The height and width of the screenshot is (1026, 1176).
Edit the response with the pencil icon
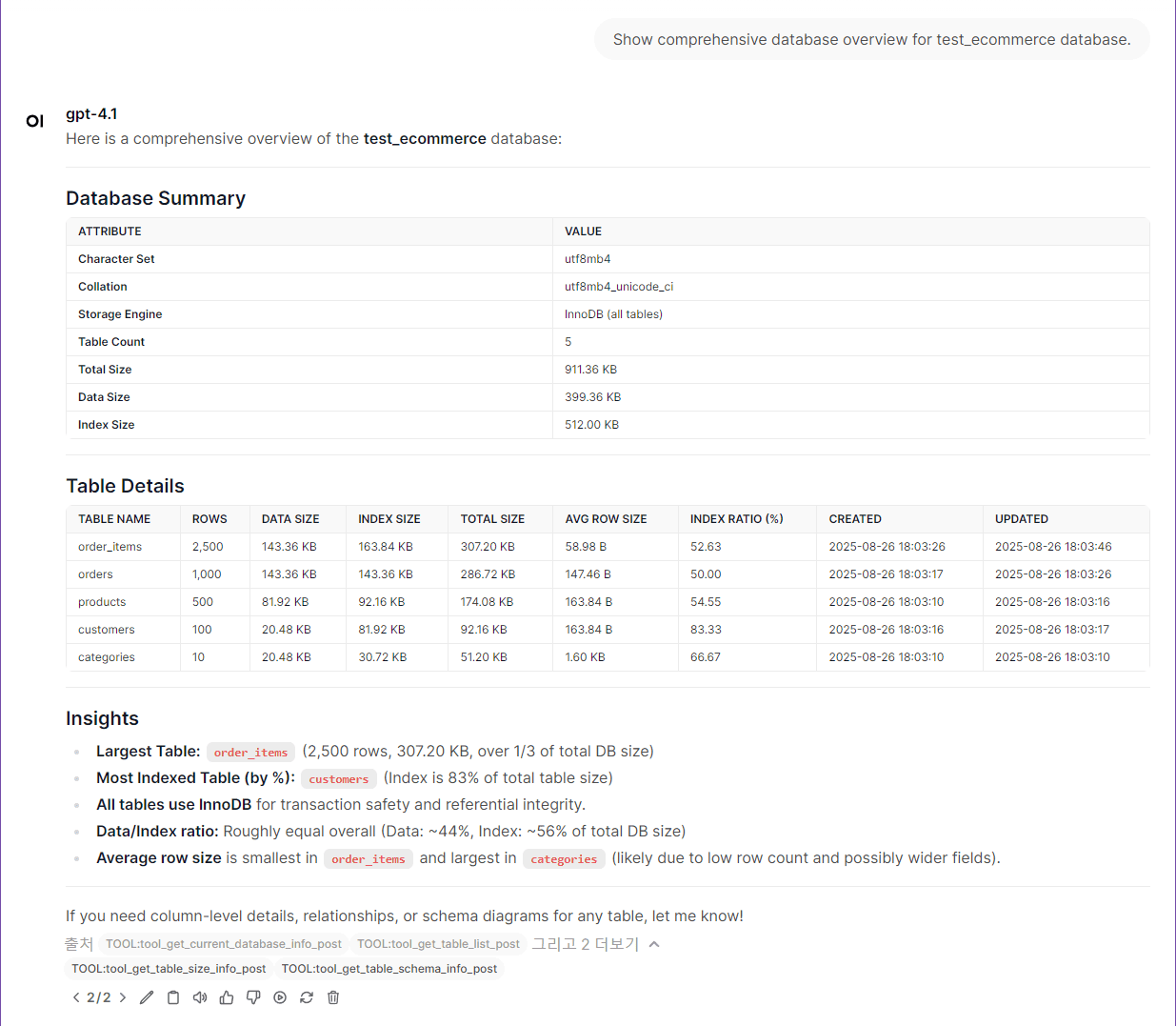click(x=147, y=997)
